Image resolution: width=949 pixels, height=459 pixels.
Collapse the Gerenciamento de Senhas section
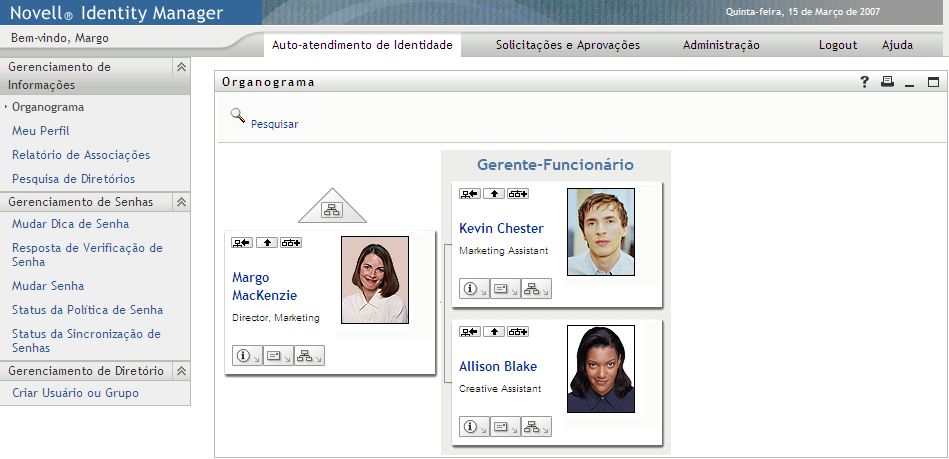point(181,202)
